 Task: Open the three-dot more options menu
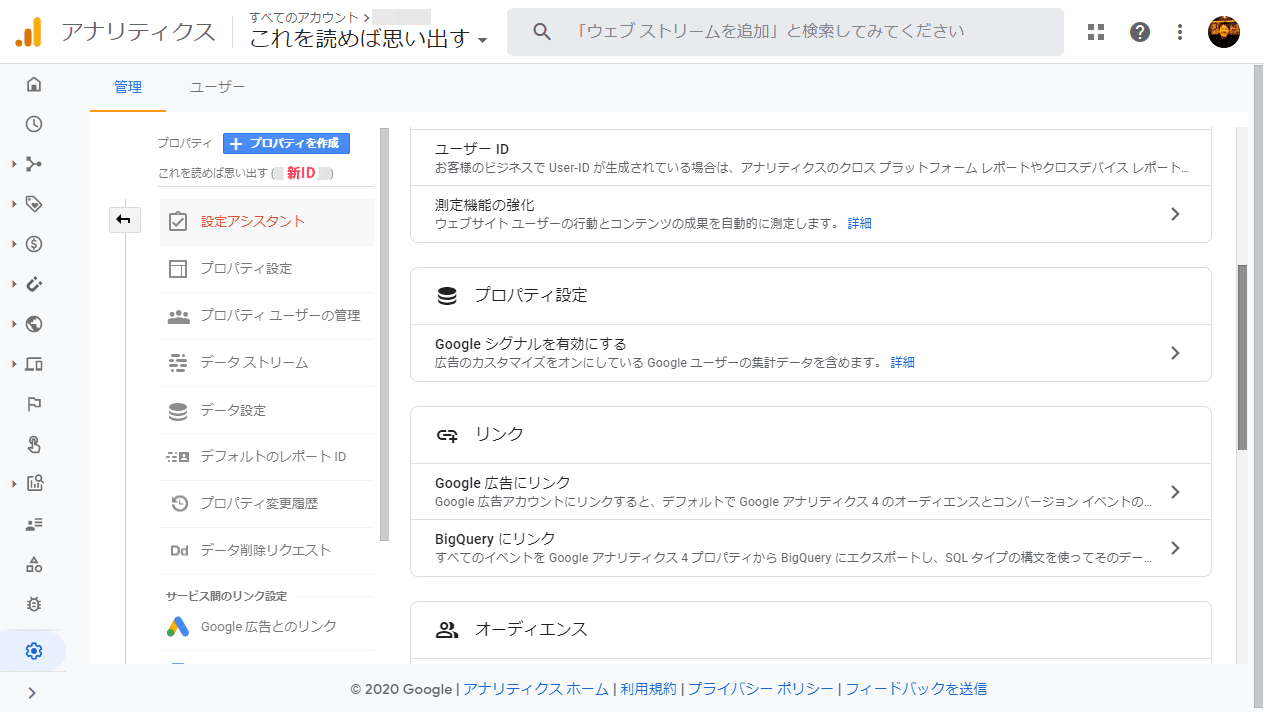(x=1180, y=32)
